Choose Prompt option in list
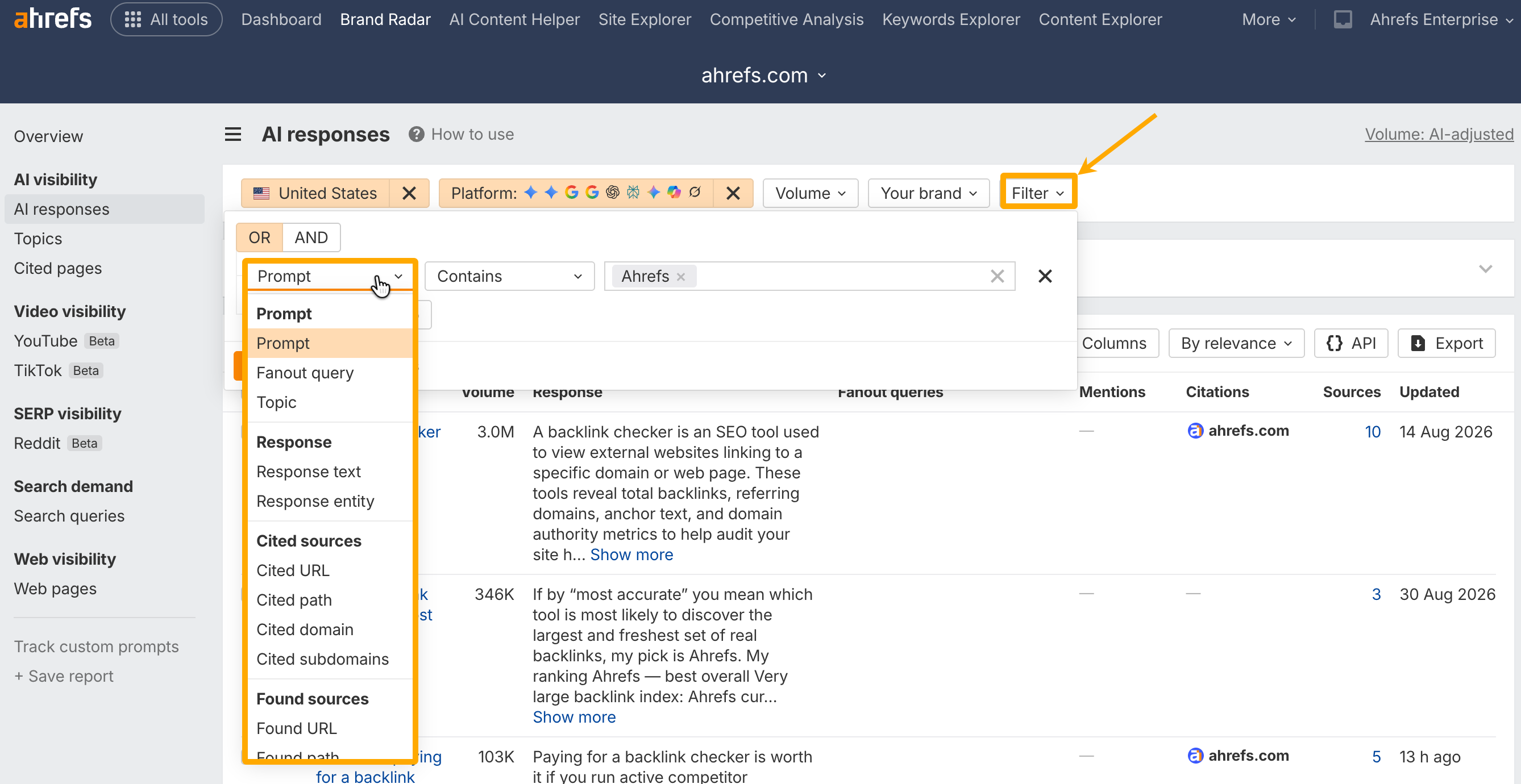The width and height of the screenshot is (1521, 784). 330,343
